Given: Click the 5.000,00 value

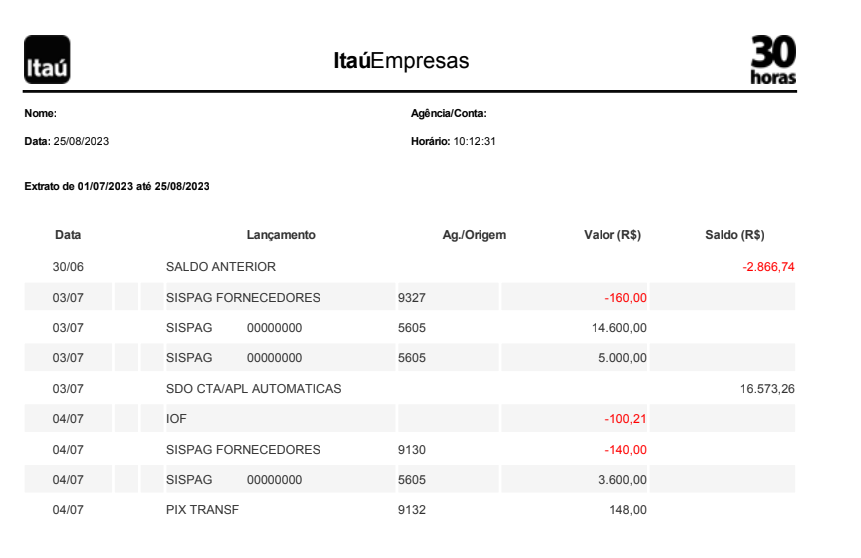Looking at the screenshot, I should pos(622,358).
